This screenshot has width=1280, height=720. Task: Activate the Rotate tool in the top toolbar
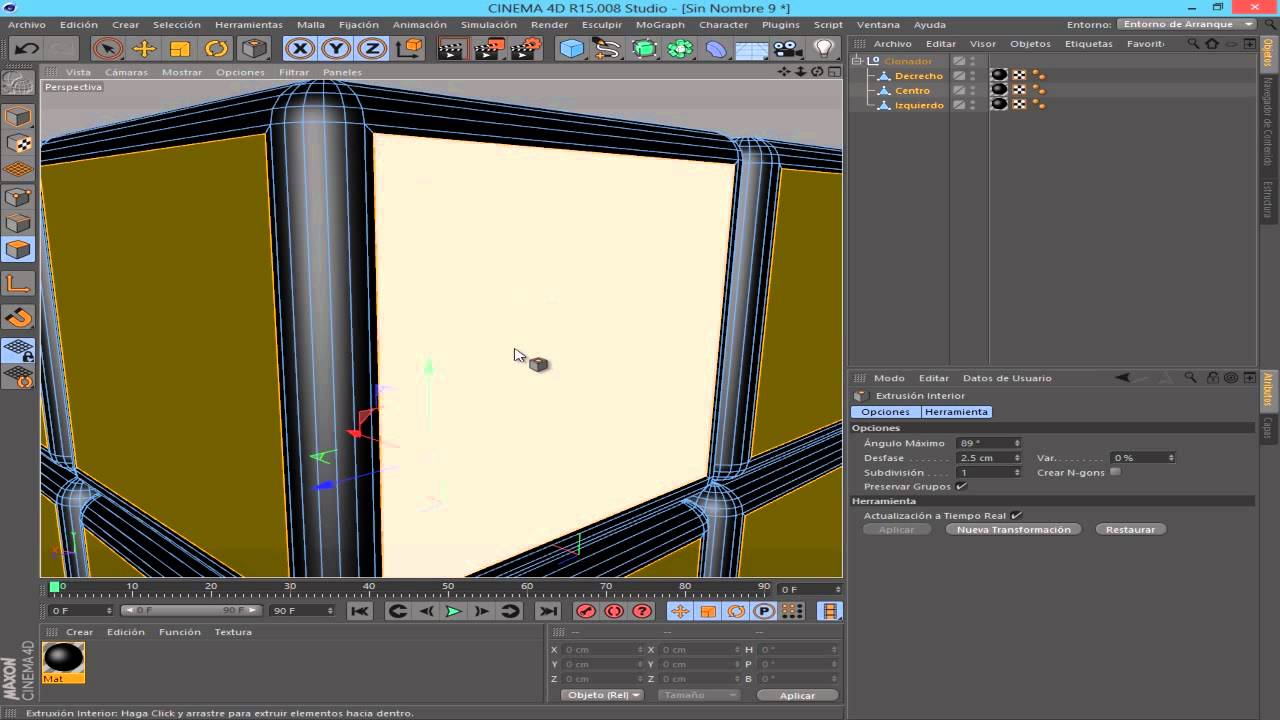(x=216, y=48)
